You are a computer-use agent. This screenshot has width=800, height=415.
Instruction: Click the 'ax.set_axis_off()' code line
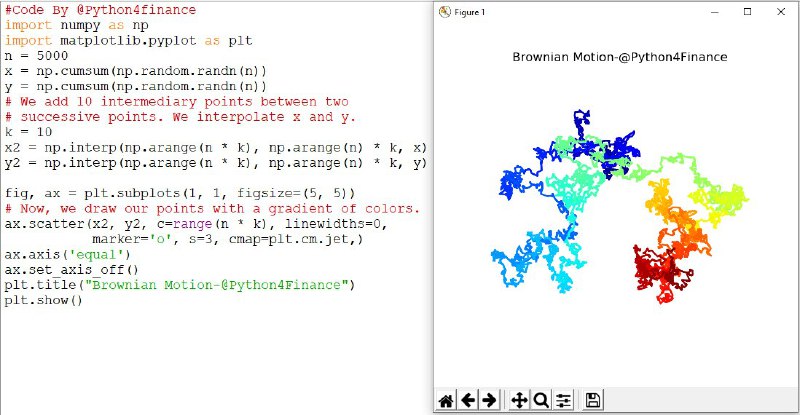pyautogui.click(x=71, y=270)
